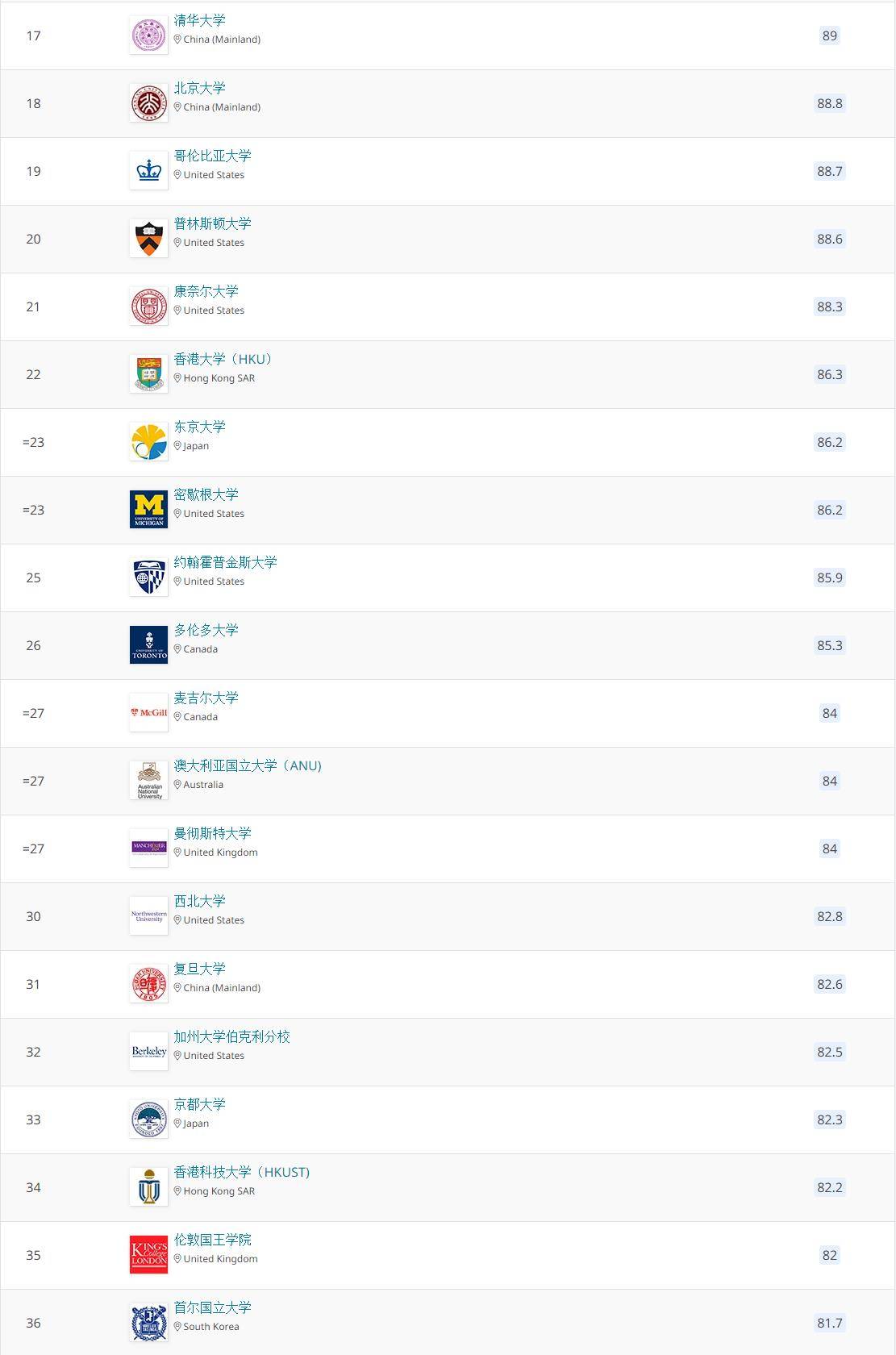Click the University of Toronto logo
The height and width of the screenshot is (1355, 896).
(148, 645)
